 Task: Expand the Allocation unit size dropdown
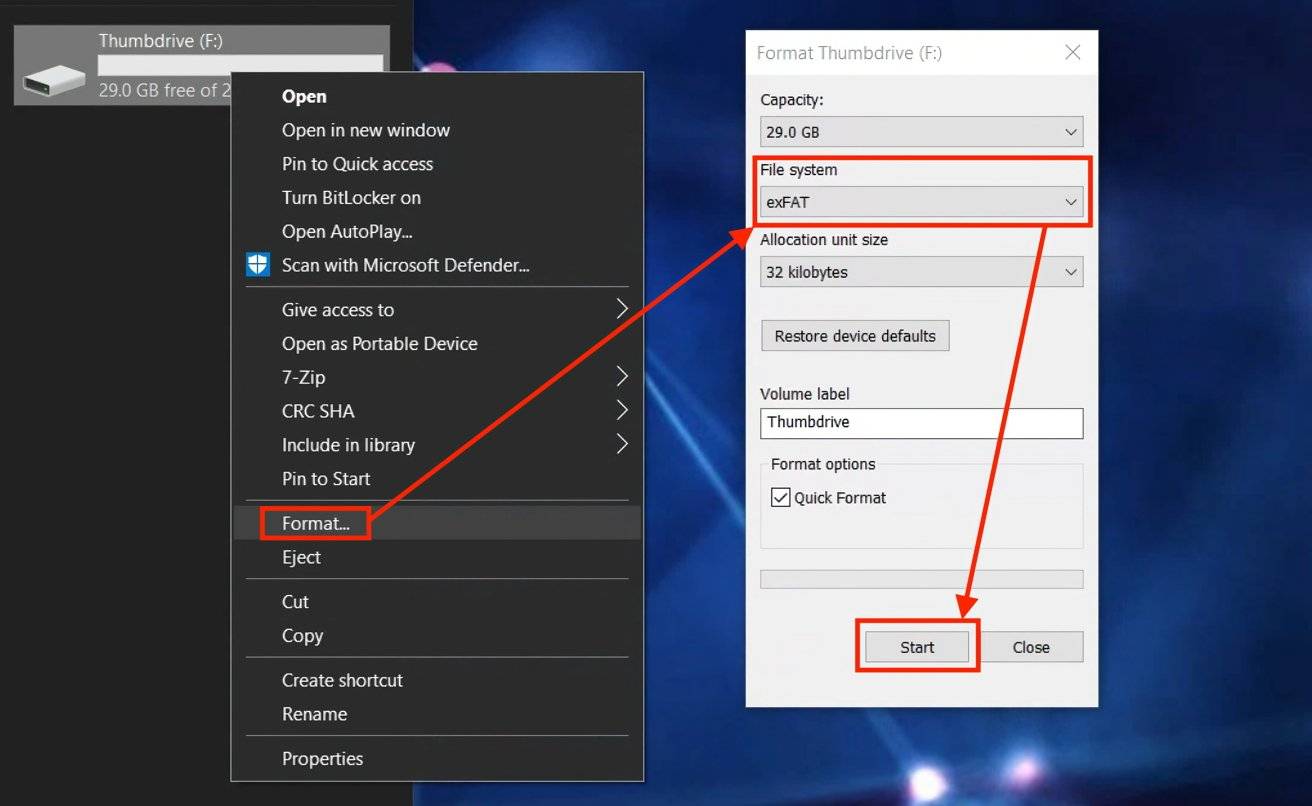(920, 272)
